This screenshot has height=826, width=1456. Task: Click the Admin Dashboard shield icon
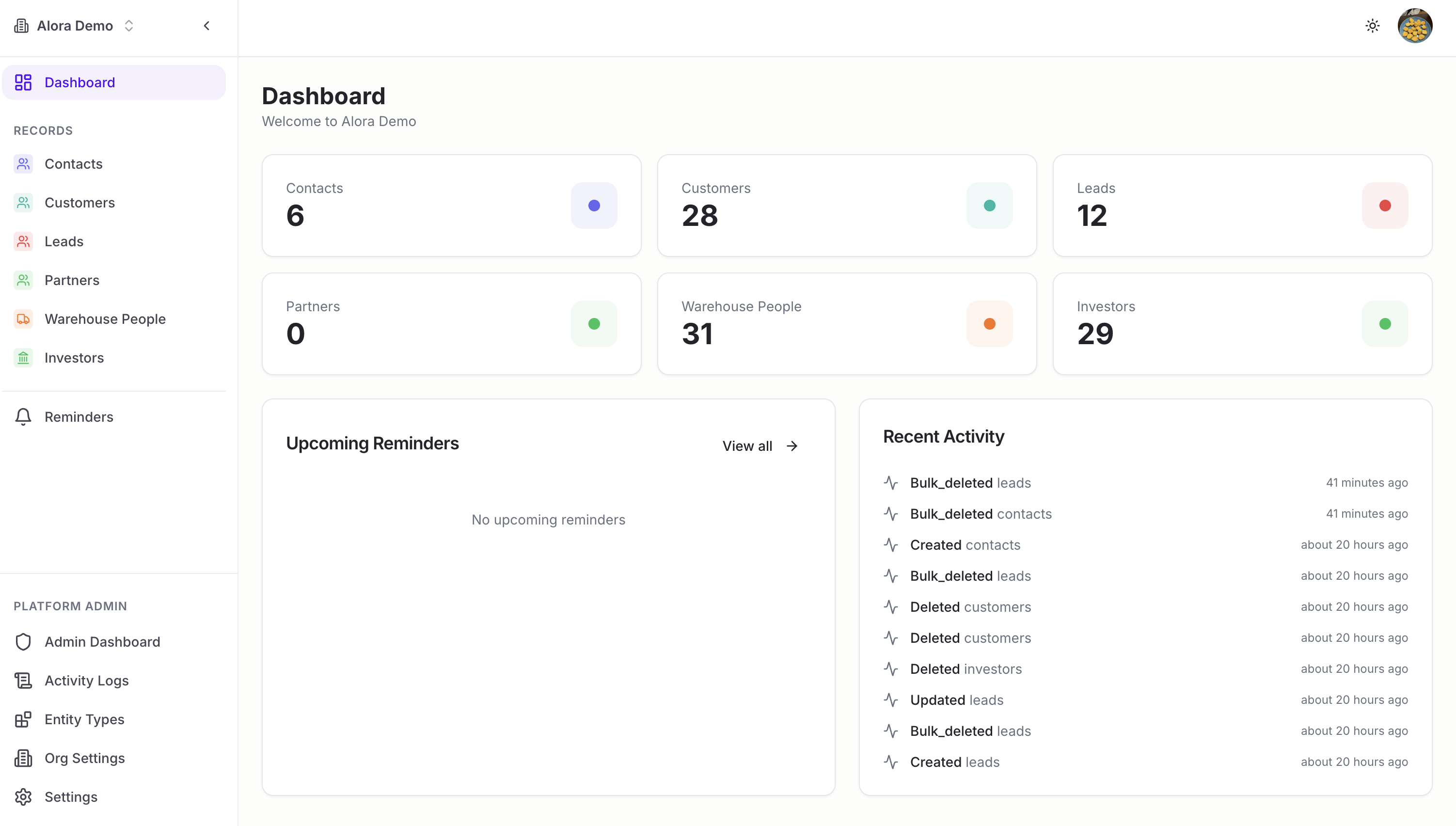23,642
